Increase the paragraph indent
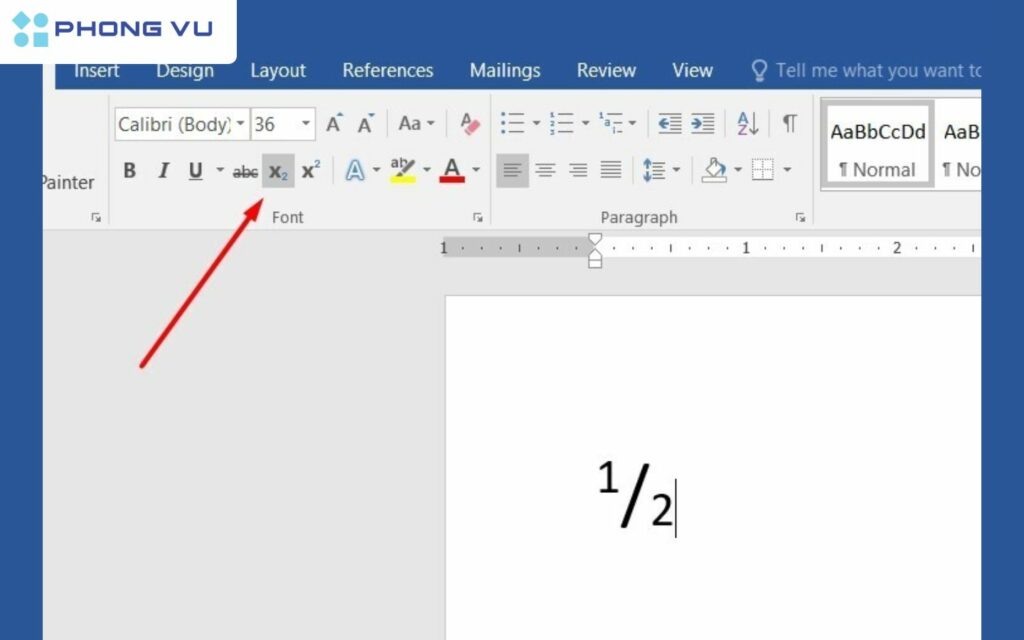1024x640 pixels. [701, 123]
